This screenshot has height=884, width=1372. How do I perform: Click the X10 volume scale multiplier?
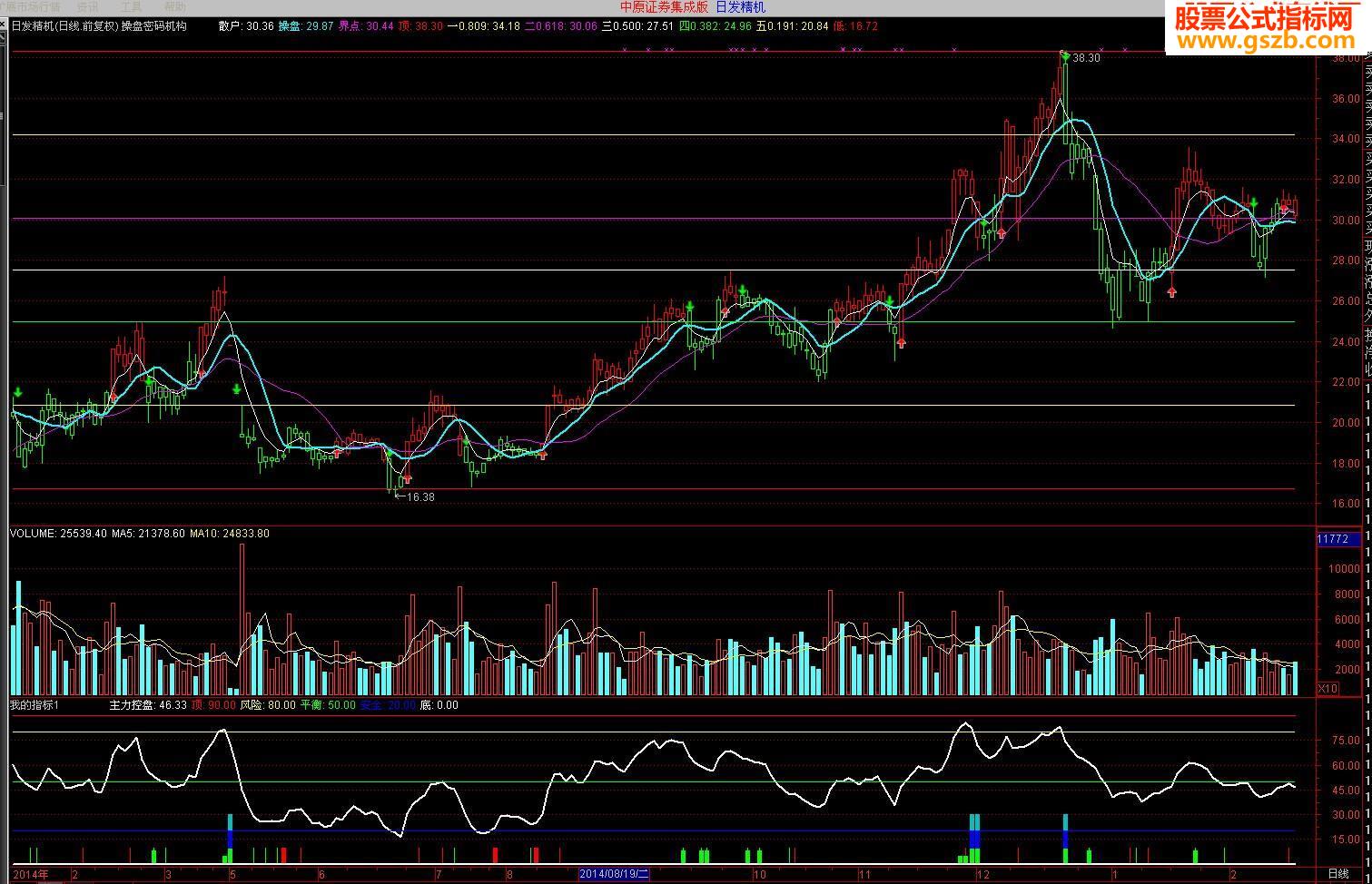[1328, 689]
